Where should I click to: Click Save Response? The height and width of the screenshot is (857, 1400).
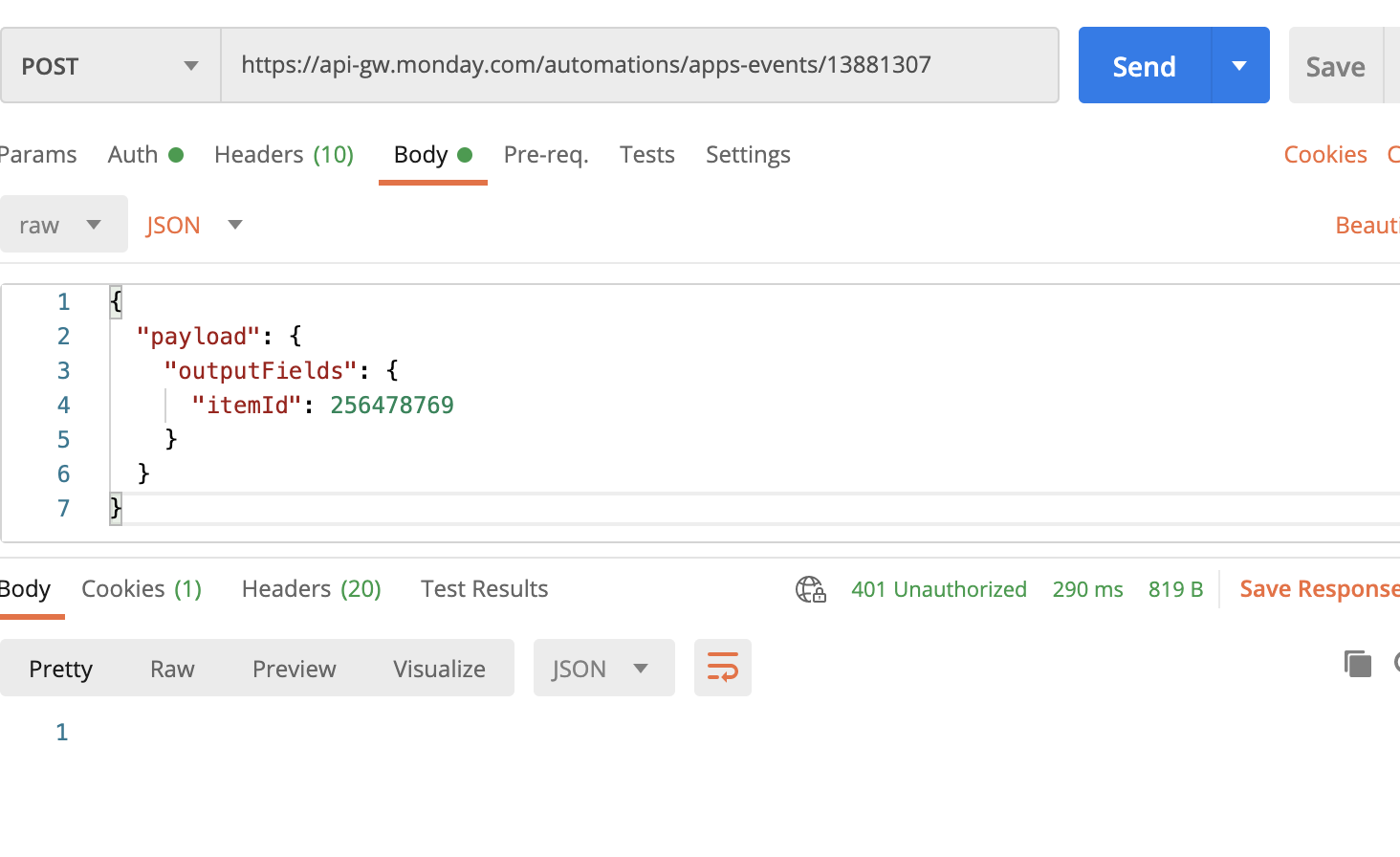(1320, 589)
